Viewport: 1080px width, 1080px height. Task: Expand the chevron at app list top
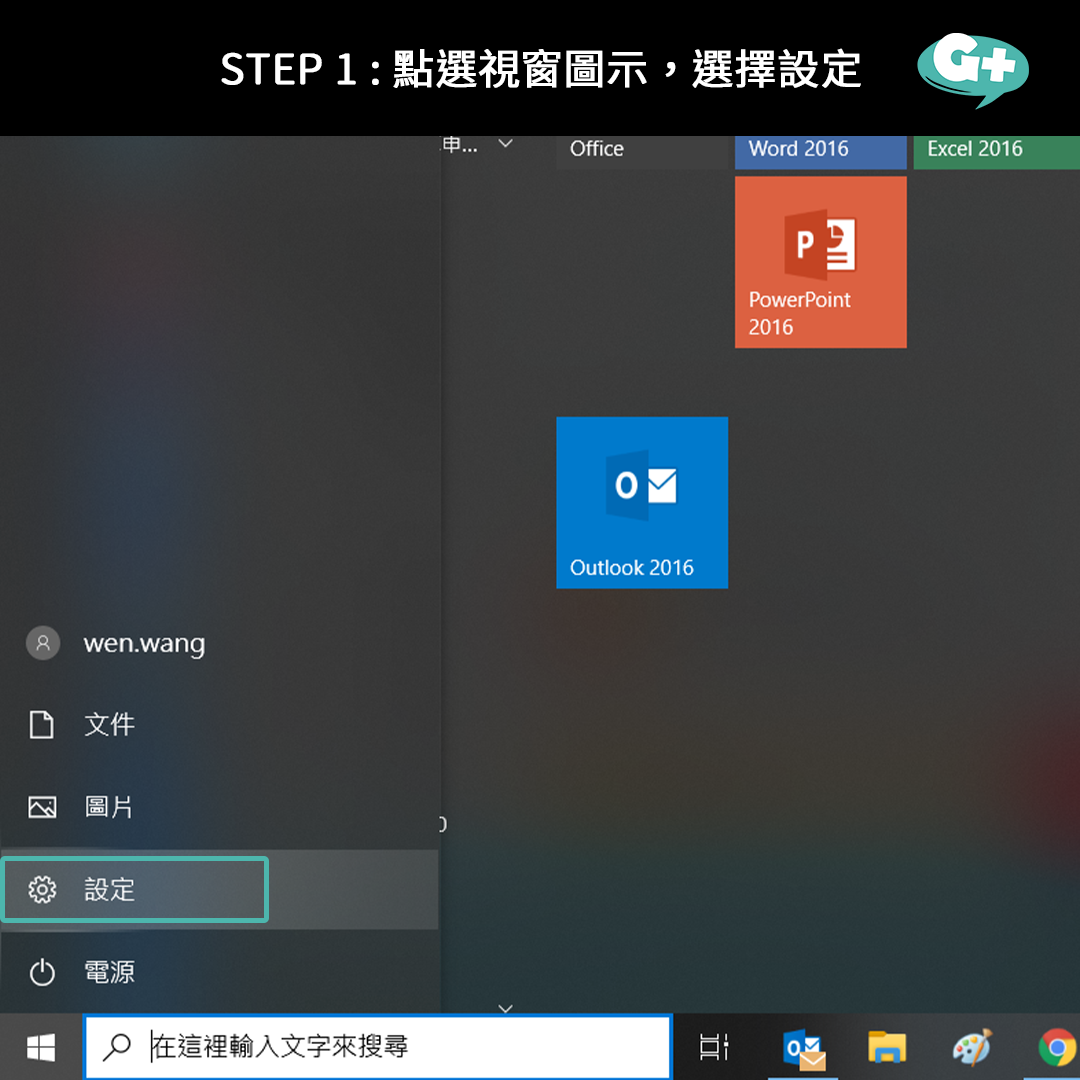(506, 143)
